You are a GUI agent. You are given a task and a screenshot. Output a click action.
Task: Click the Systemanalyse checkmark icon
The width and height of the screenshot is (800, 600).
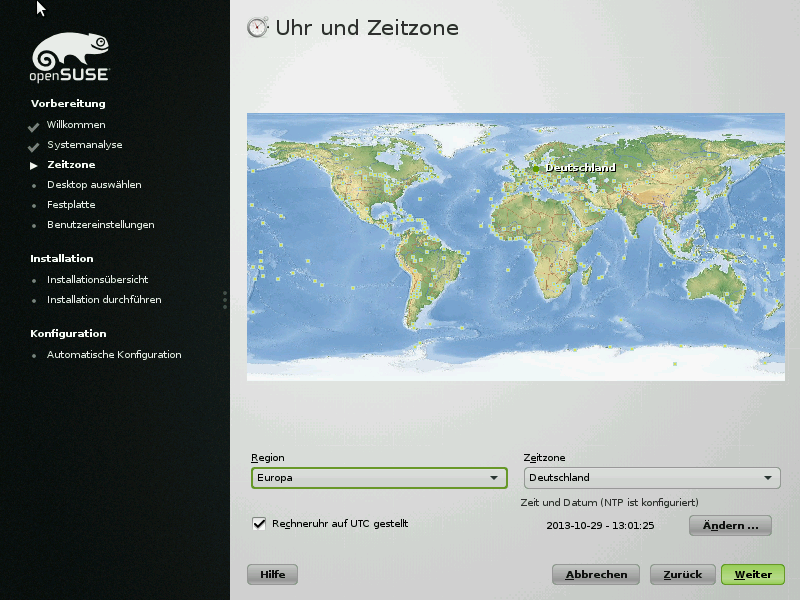[x=34, y=146]
